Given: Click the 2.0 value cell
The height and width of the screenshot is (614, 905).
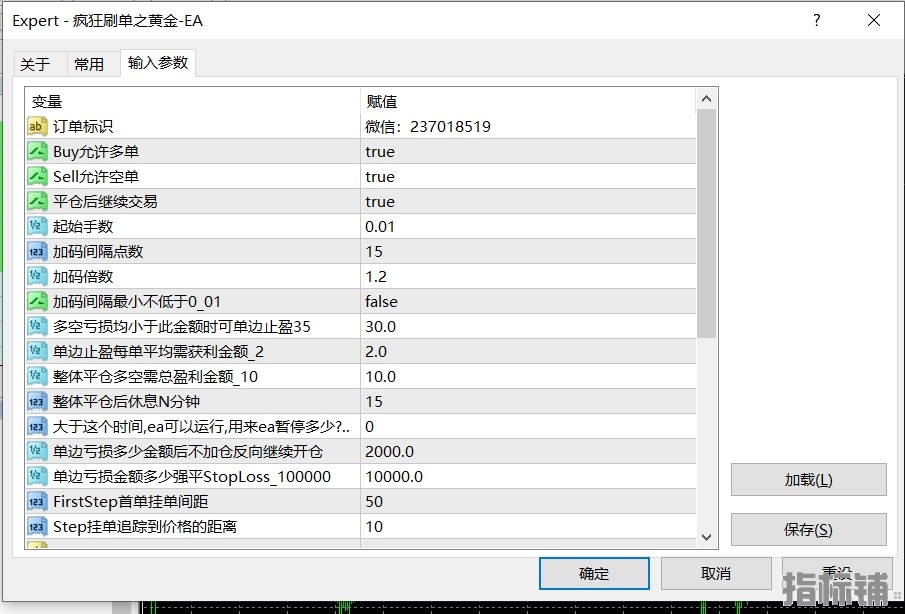Looking at the screenshot, I should (528, 351).
